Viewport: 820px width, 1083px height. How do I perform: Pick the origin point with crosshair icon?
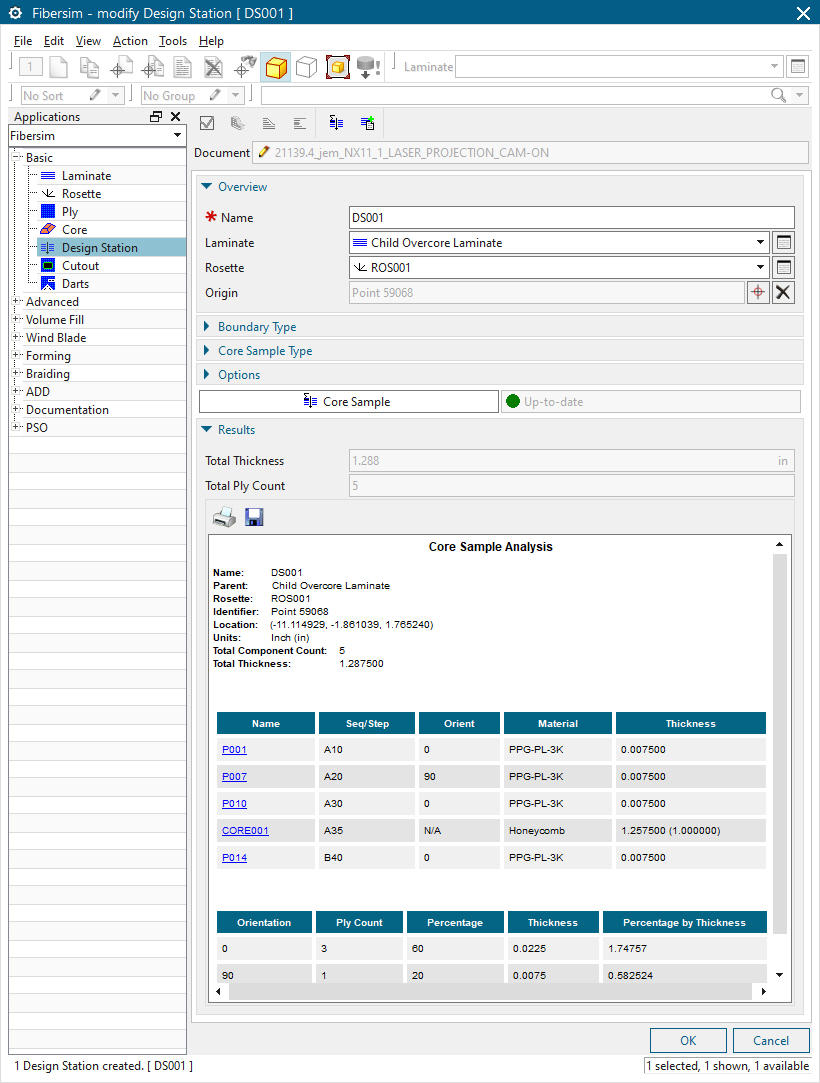tap(758, 293)
